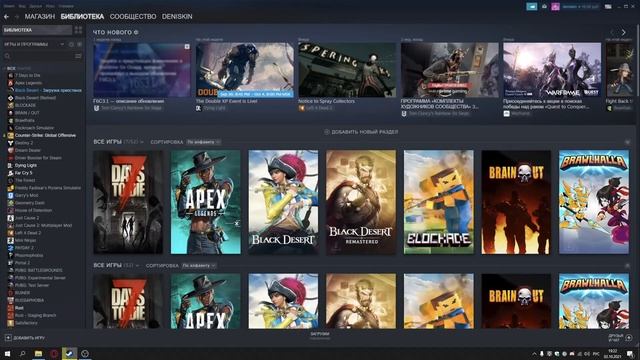The width and height of the screenshot is (640, 360).
Task: Show previous news items arrow
Action: coord(612,32)
